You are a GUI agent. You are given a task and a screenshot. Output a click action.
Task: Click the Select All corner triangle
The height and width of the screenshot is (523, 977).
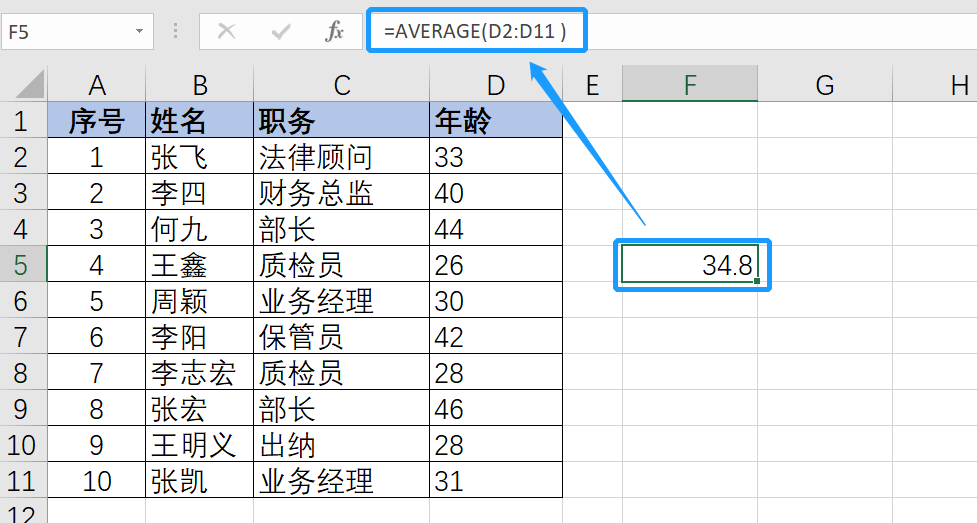coord(29,84)
